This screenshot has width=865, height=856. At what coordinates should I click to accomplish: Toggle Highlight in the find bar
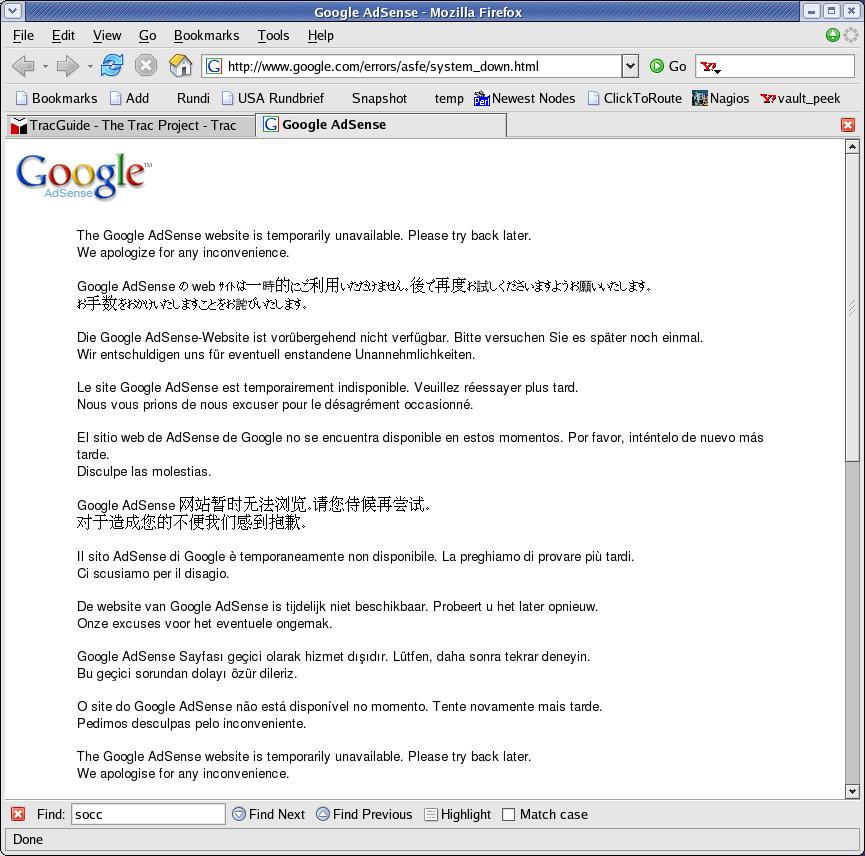(x=457, y=814)
